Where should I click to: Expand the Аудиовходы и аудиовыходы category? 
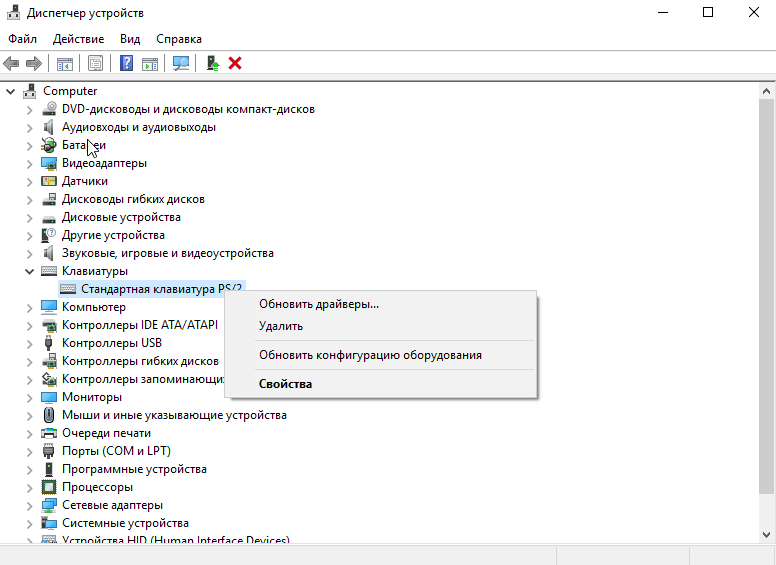point(30,128)
